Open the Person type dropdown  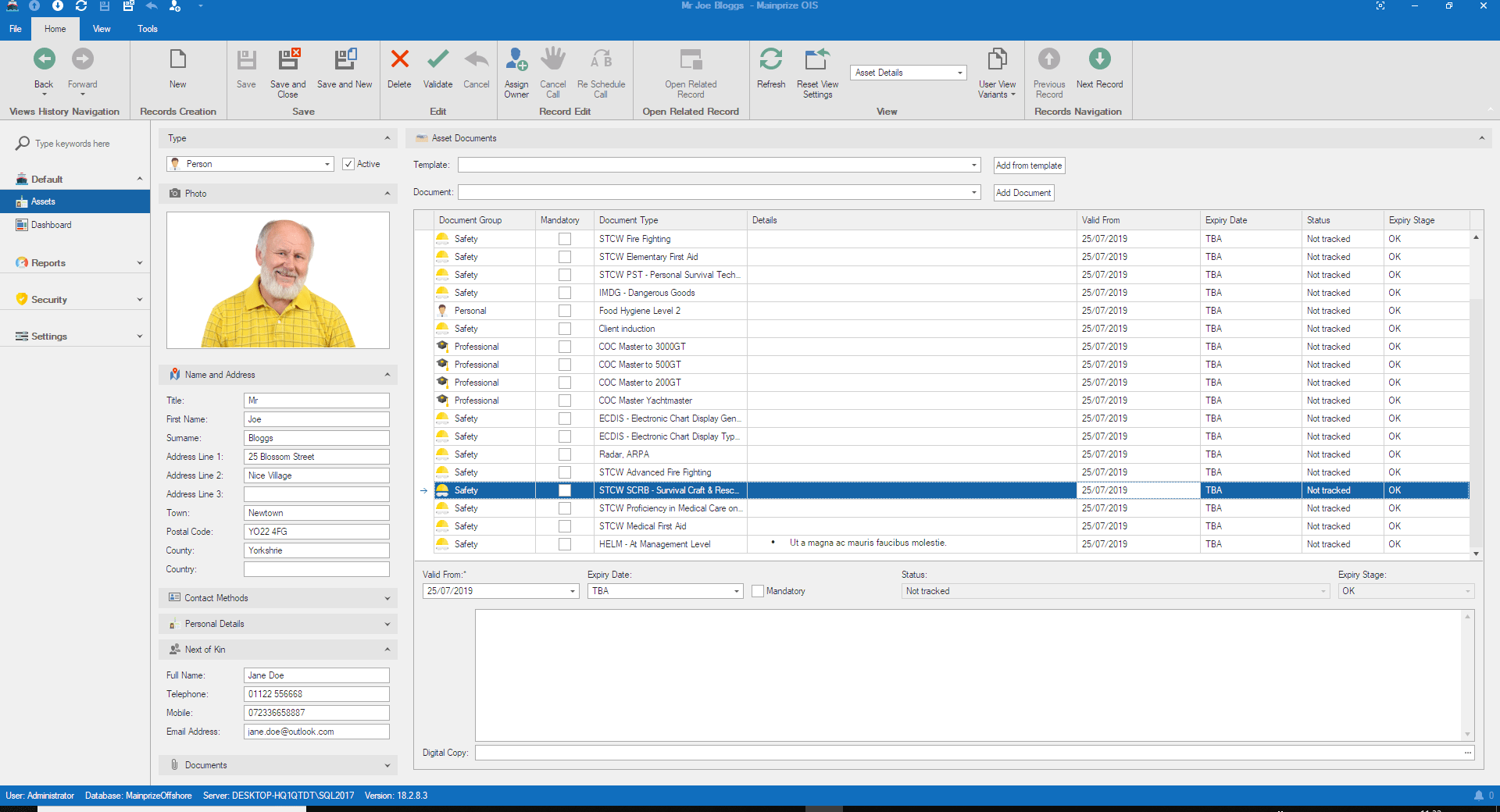pos(327,164)
